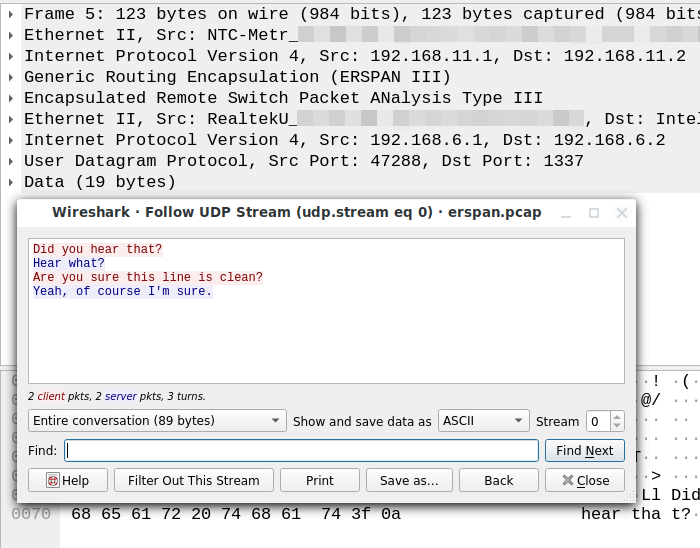This screenshot has height=548, width=700.
Task: Select the 'Did you hear that?' stream line
Action: (97, 249)
